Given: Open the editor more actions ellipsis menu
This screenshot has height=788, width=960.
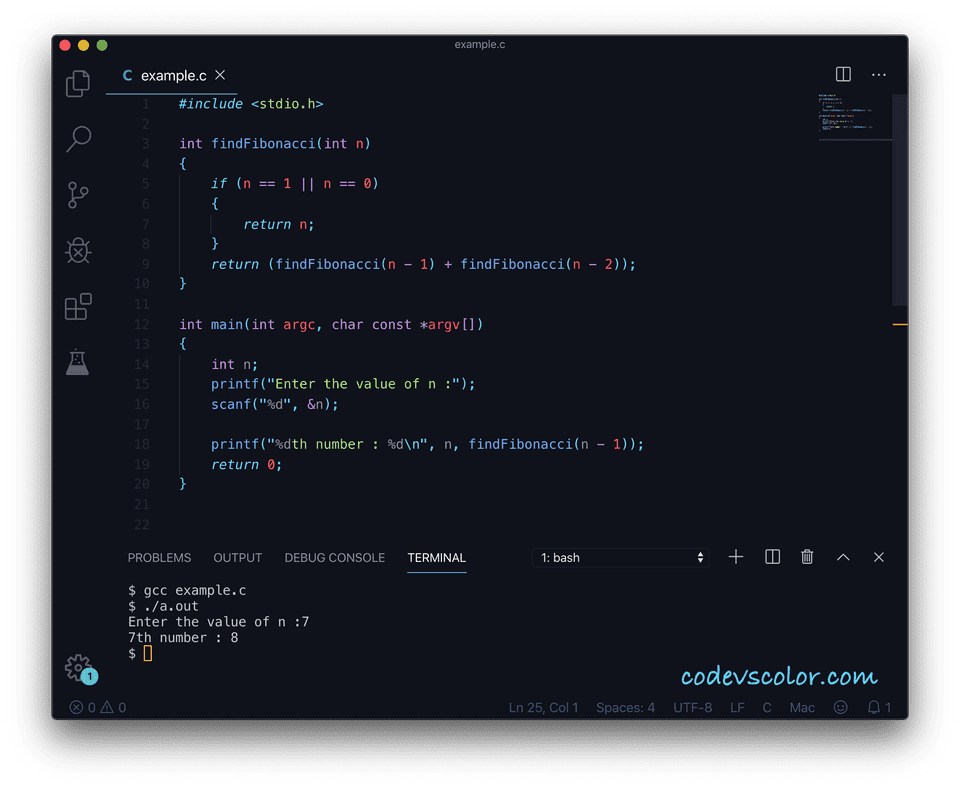Looking at the screenshot, I should point(879,74).
